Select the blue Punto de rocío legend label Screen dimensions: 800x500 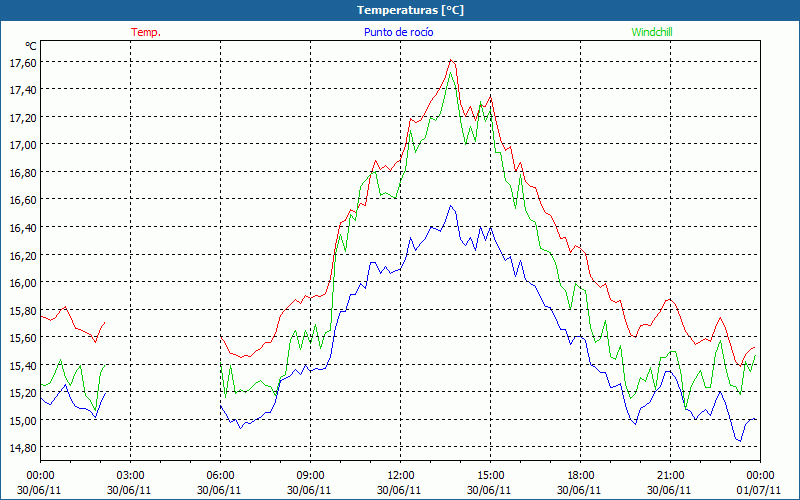[398, 32]
